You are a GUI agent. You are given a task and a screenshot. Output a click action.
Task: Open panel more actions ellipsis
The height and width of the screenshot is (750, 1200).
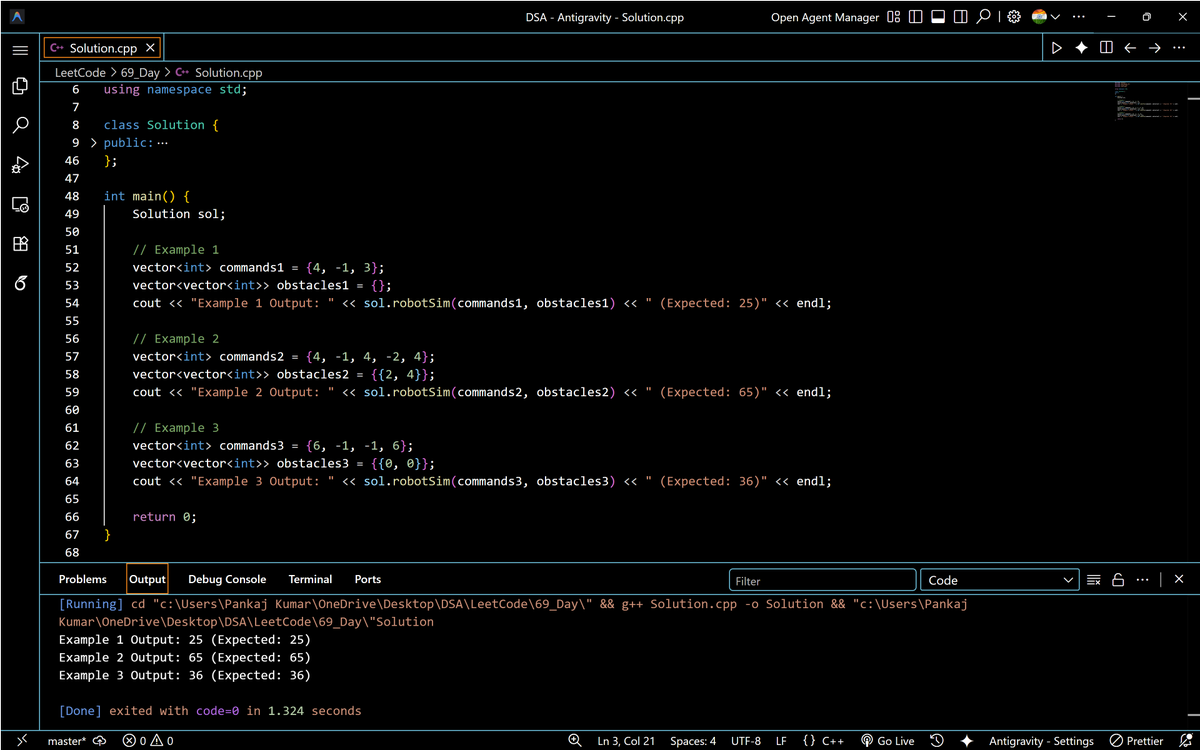point(1142,580)
